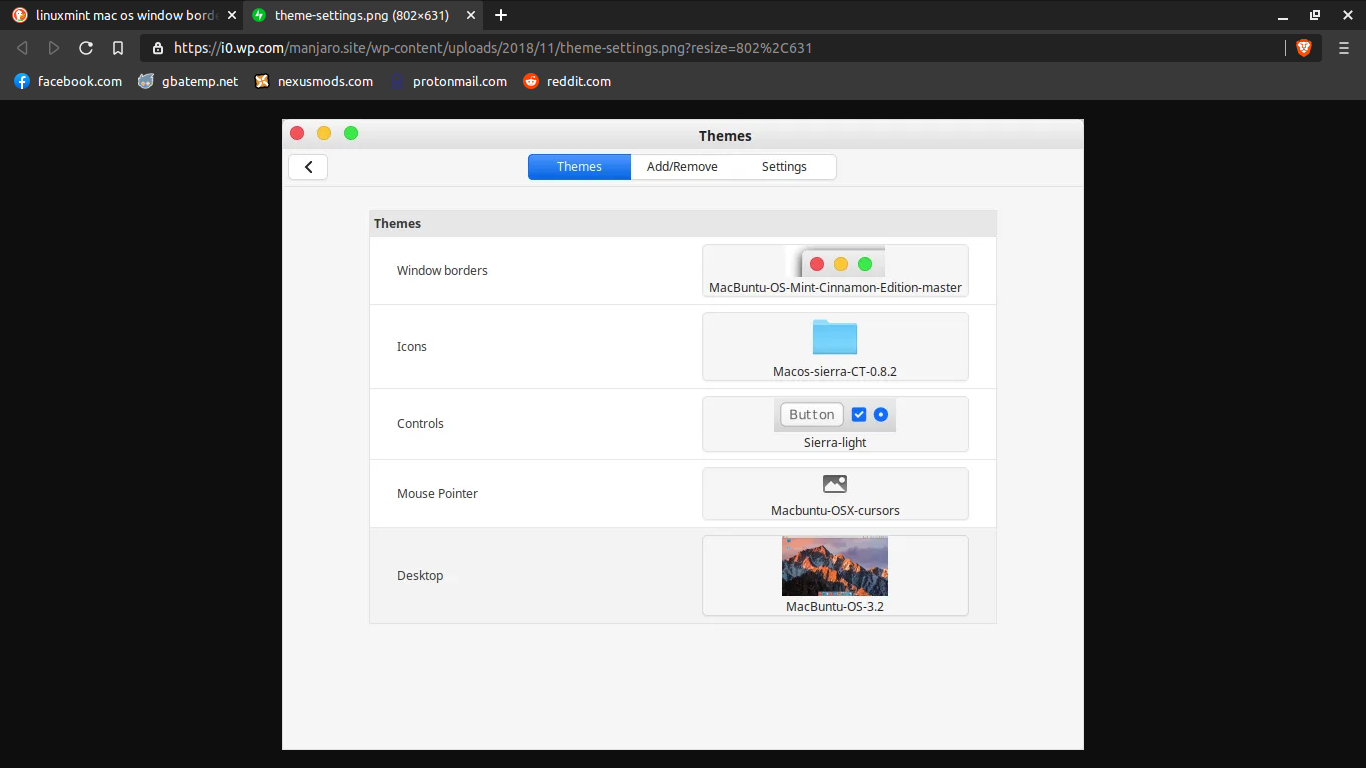Click the 'Mouse Pointer' row label
Screen dimensions: 1366x768
(437, 494)
